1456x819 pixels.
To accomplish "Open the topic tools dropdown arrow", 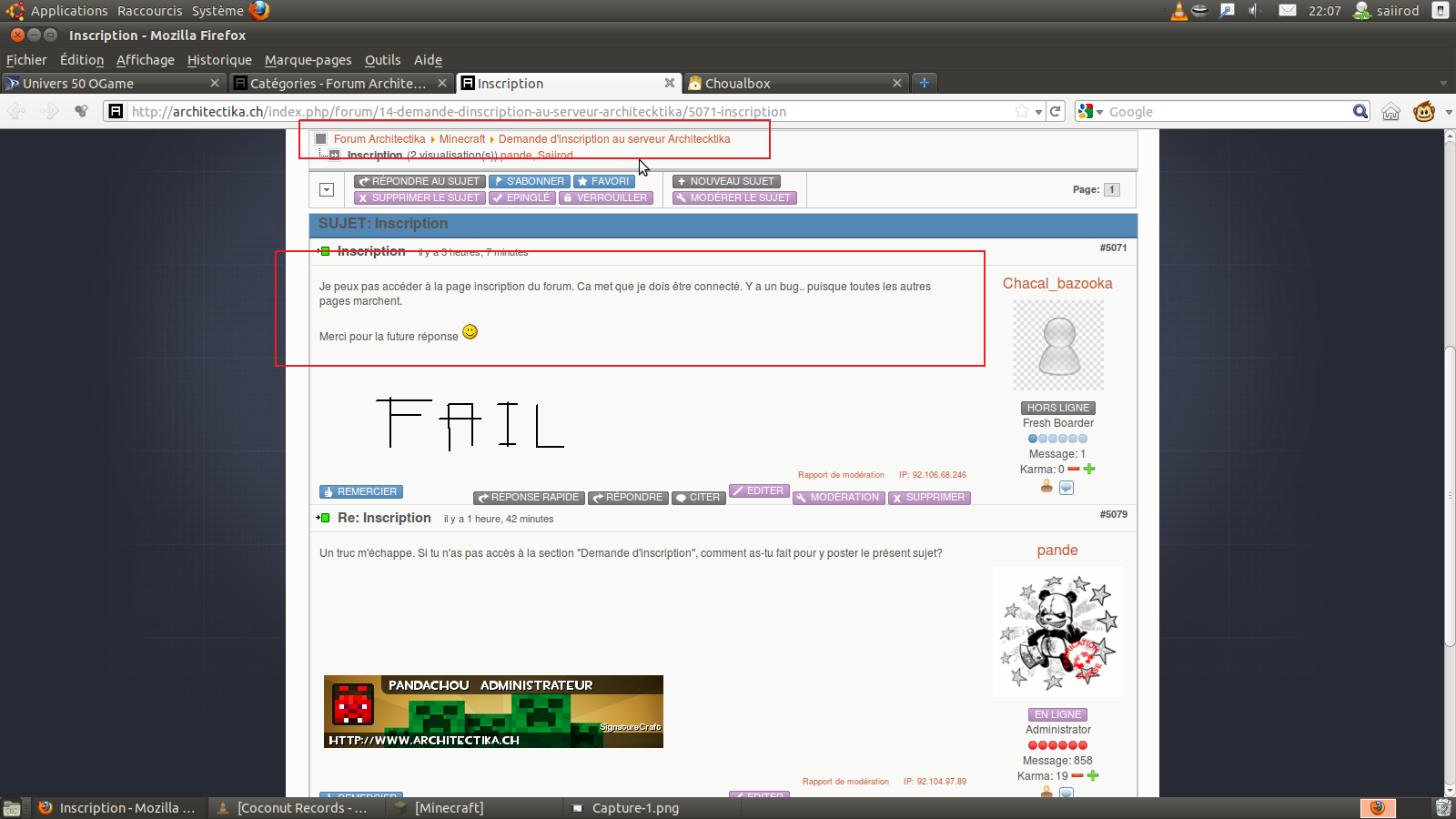I will point(327,189).
